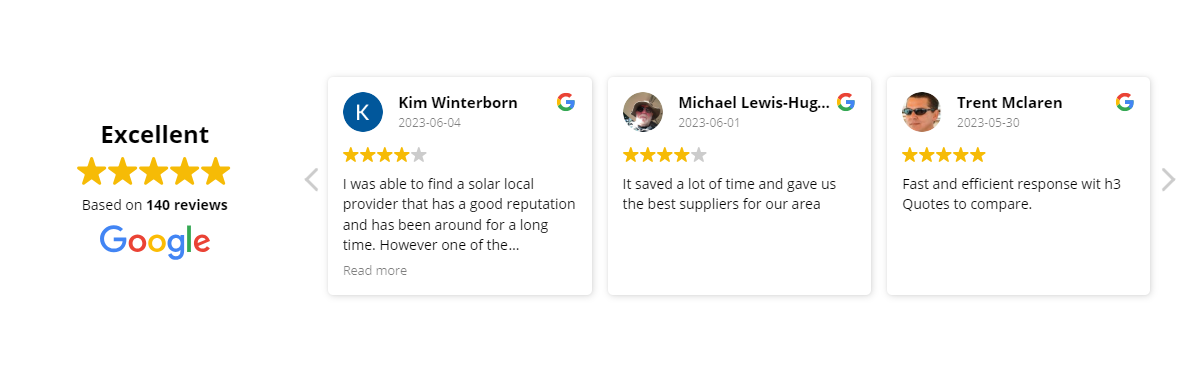The height and width of the screenshot is (379, 1184).
Task: Click the four-star rating on Michael's review
Action: [664, 156]
